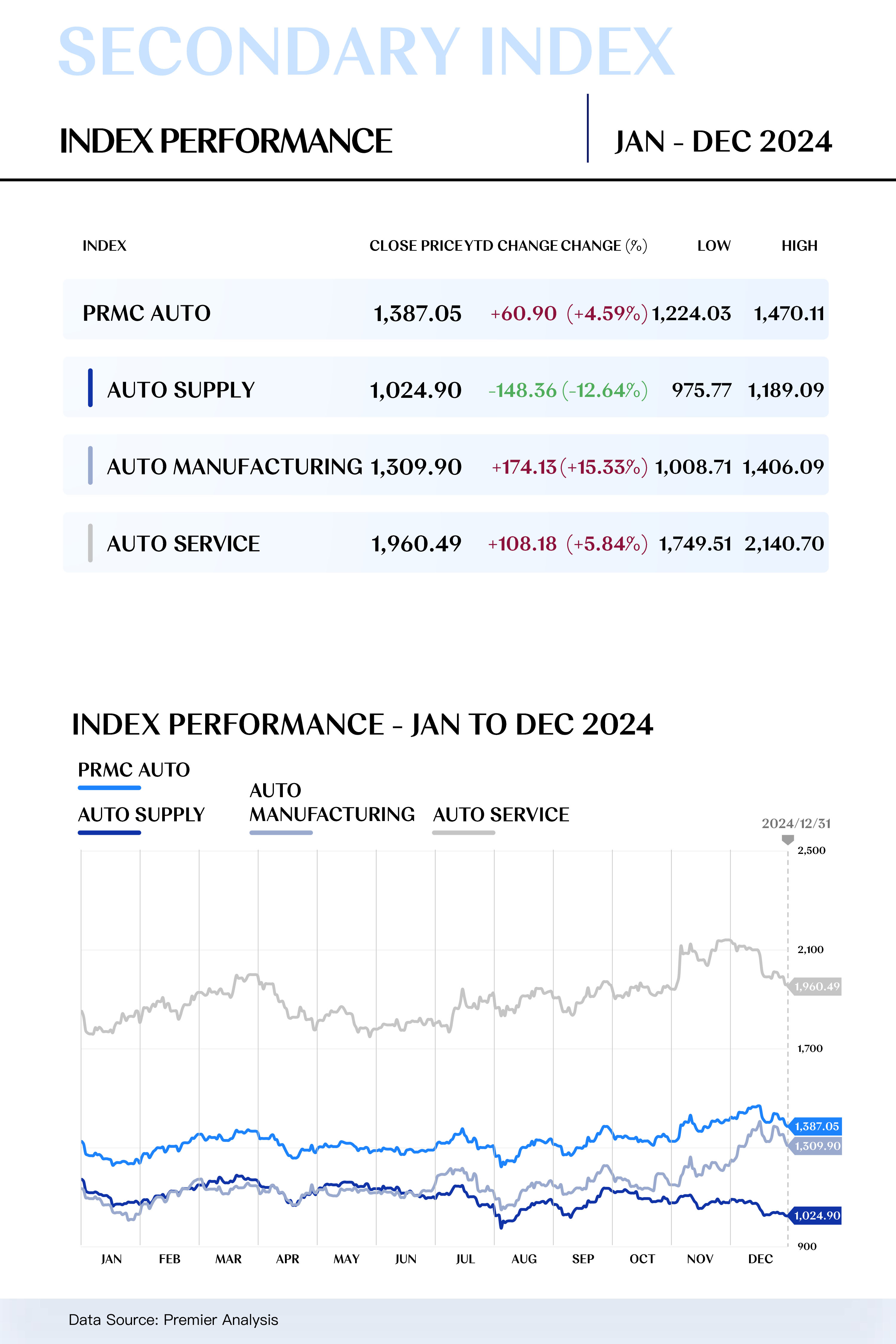Click the 1,024.90 chart price tag
The image size is (896, 1344).
click(x=817, y=1216)
